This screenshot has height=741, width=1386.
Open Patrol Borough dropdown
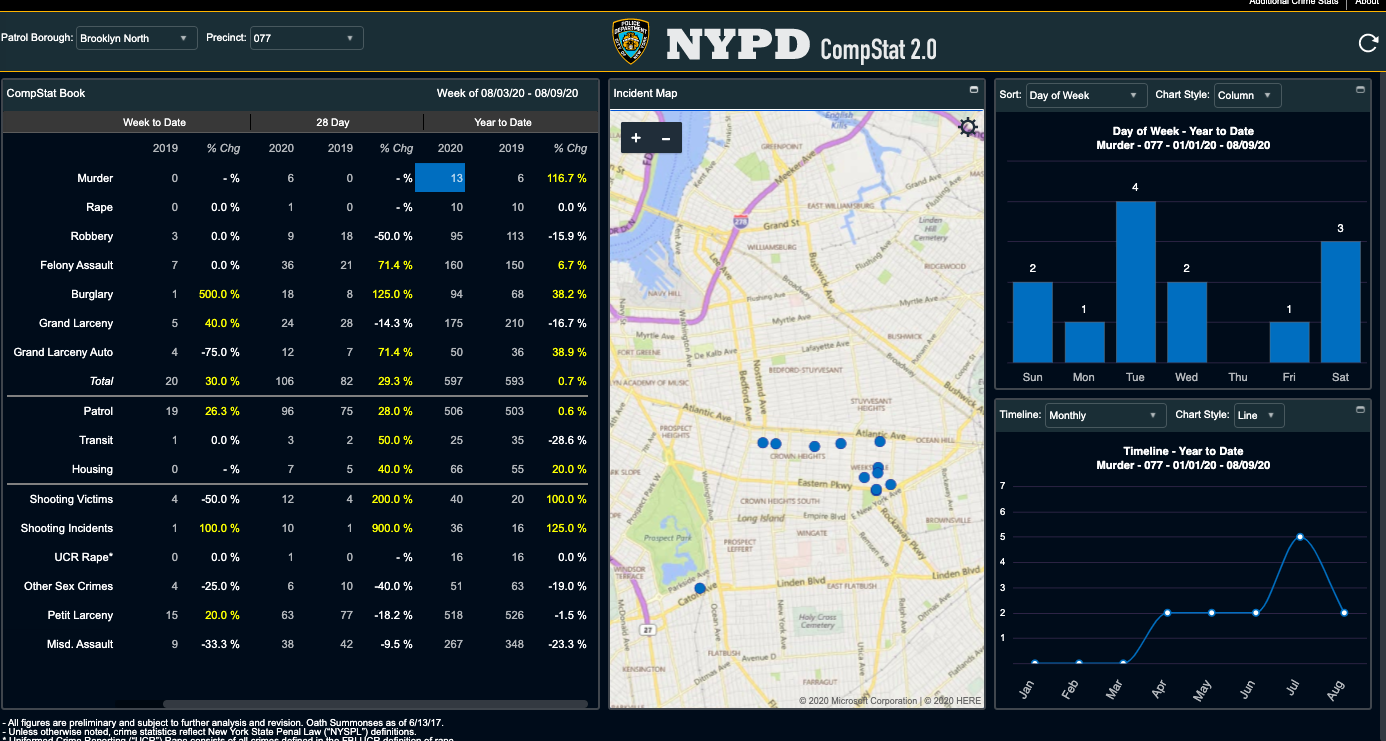click(x=136, y=38)
